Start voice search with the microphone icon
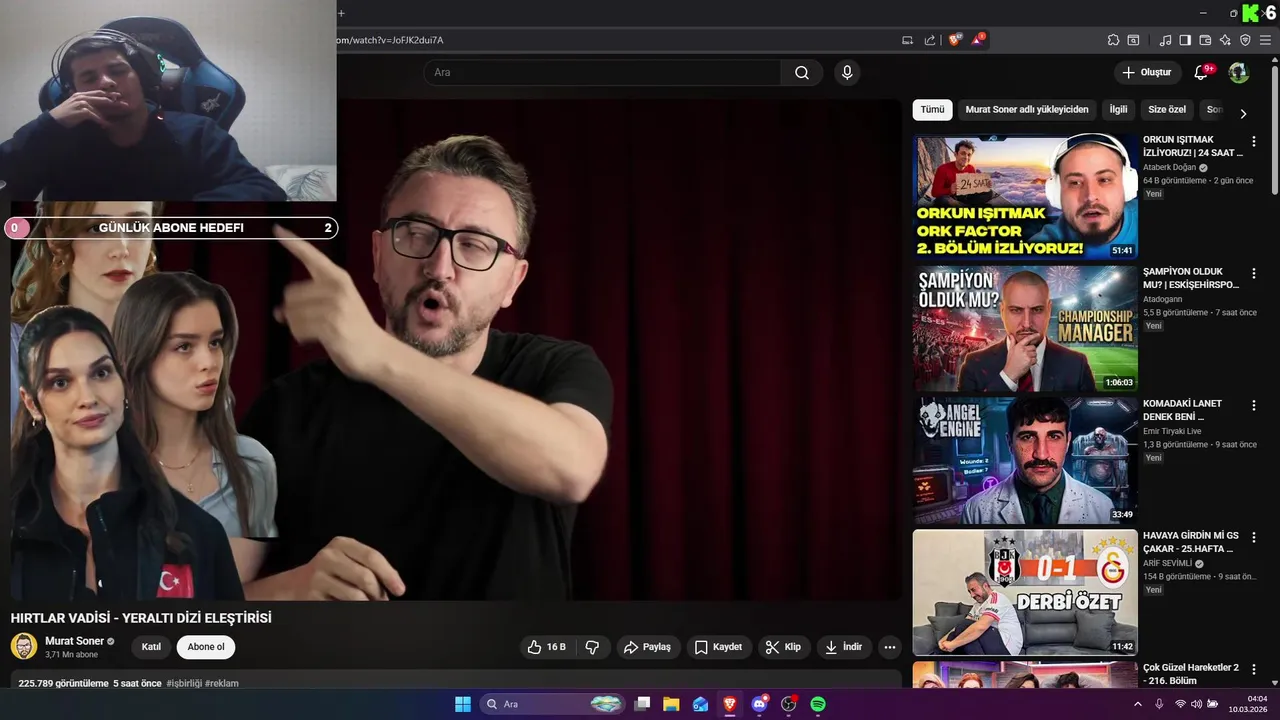Image resolution: width=1280 pixels, height=720 pixels. tap(847, 73)
